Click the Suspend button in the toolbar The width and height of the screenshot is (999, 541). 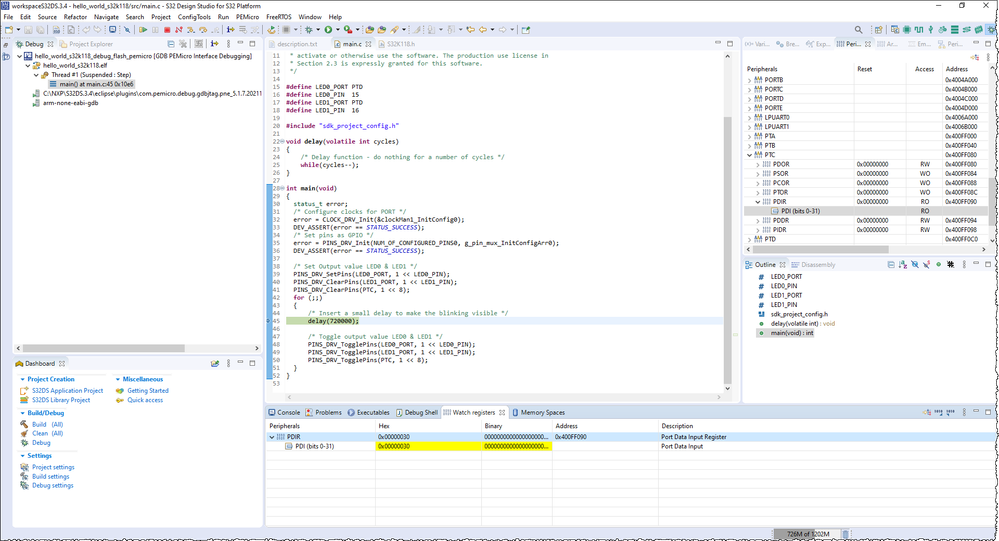pyautogui.click(x=154, y=30)
